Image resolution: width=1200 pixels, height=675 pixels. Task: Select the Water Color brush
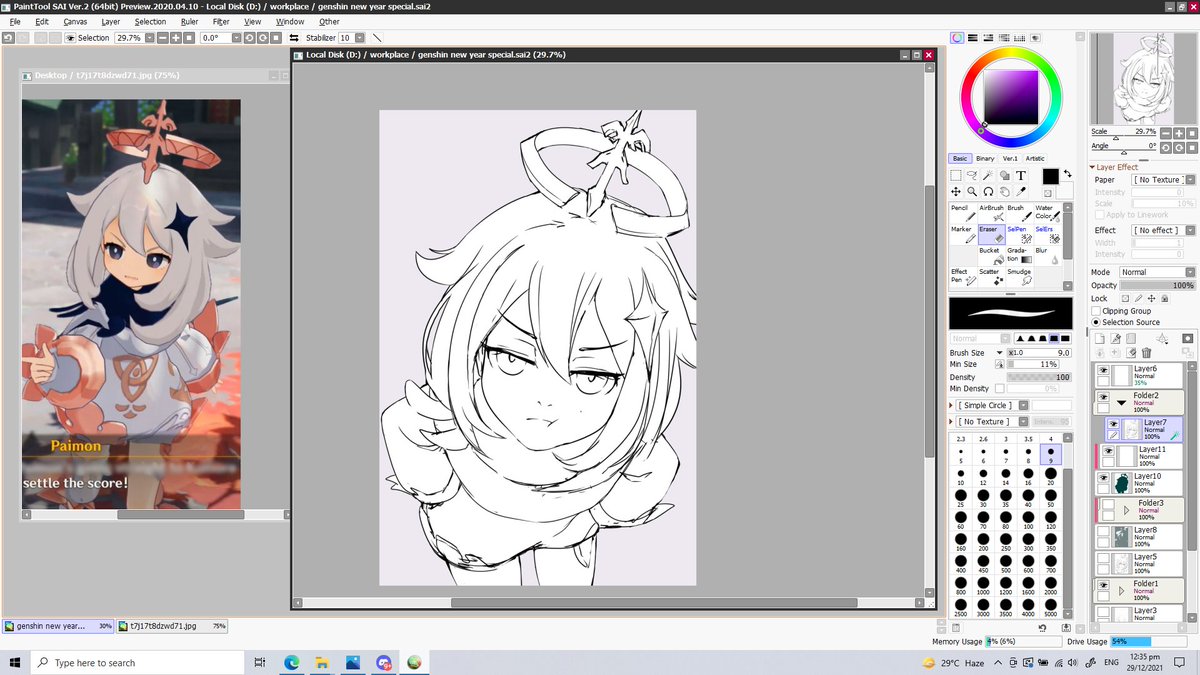1046,213
